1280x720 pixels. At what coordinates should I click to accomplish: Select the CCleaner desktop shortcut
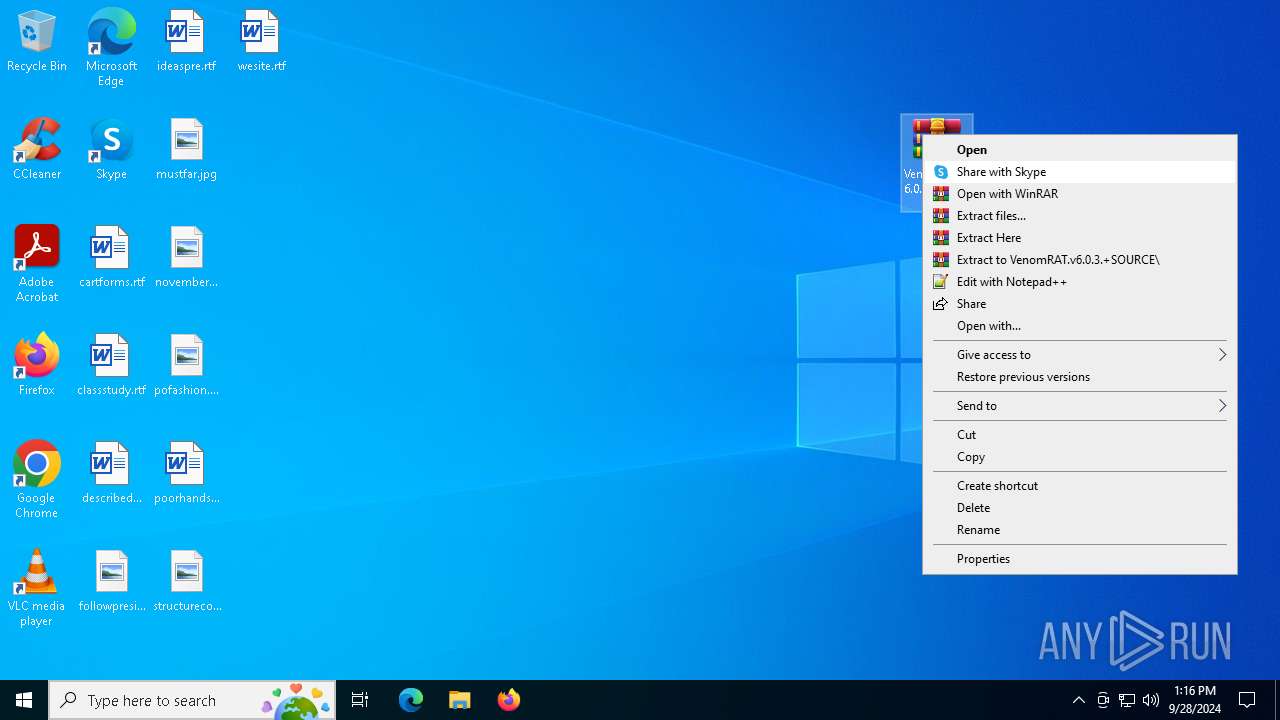click(x=37, y=149)
